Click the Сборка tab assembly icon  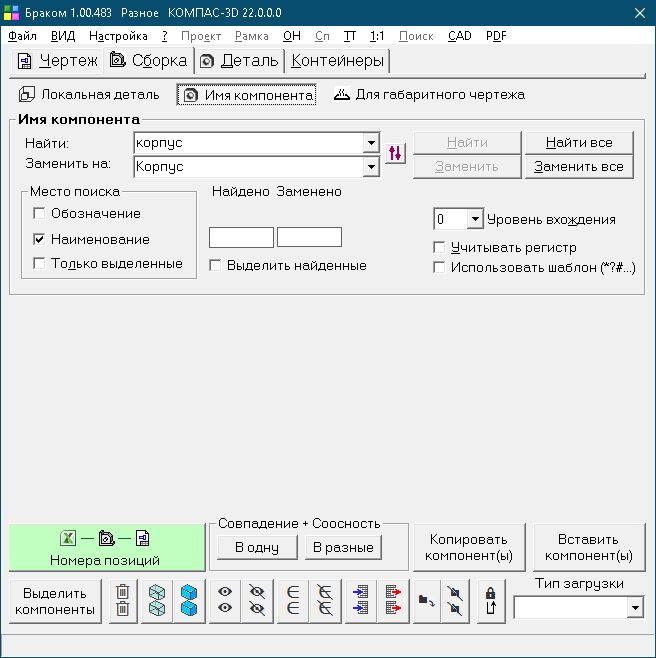(118, 60)
